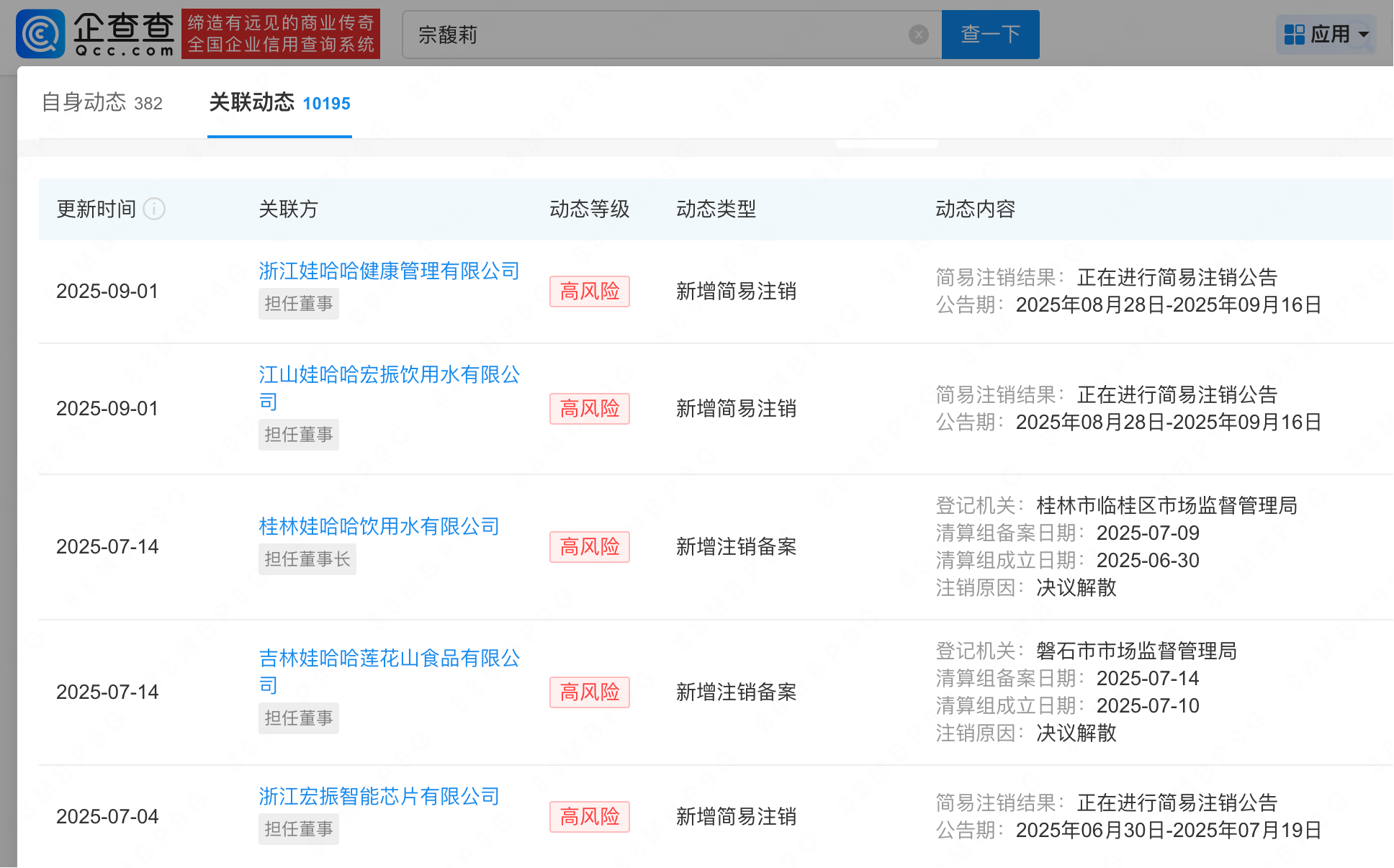This screenshot has width=1394, height=868.
Task: Click the apps grid icon beside 应用
Action: pyautogui.click(x=1294, y=35)
